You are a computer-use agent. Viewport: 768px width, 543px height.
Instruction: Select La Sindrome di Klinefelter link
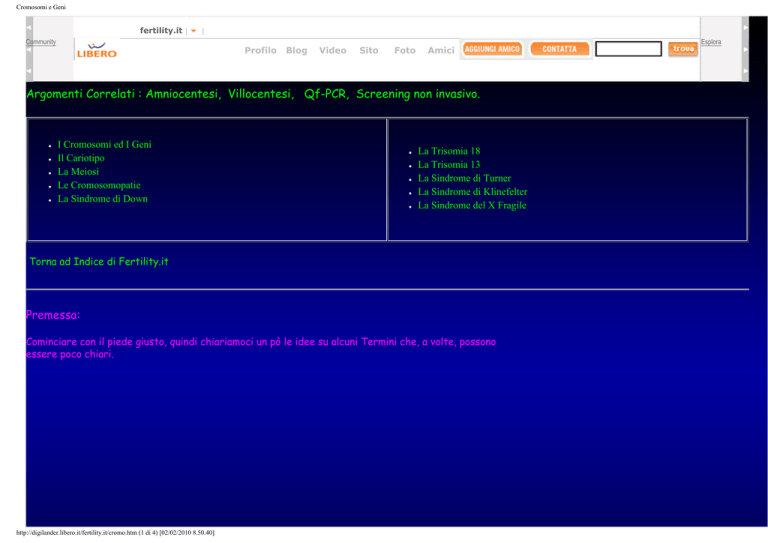point(472,191)
